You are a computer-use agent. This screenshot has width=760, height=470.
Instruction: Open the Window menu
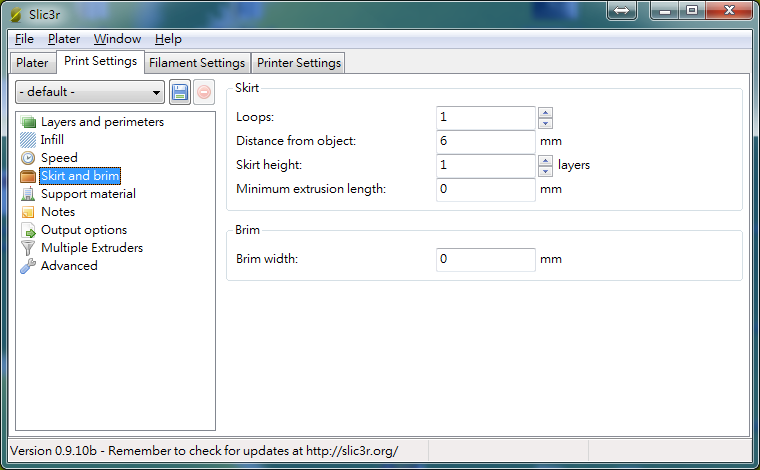[x=117, y=39]
